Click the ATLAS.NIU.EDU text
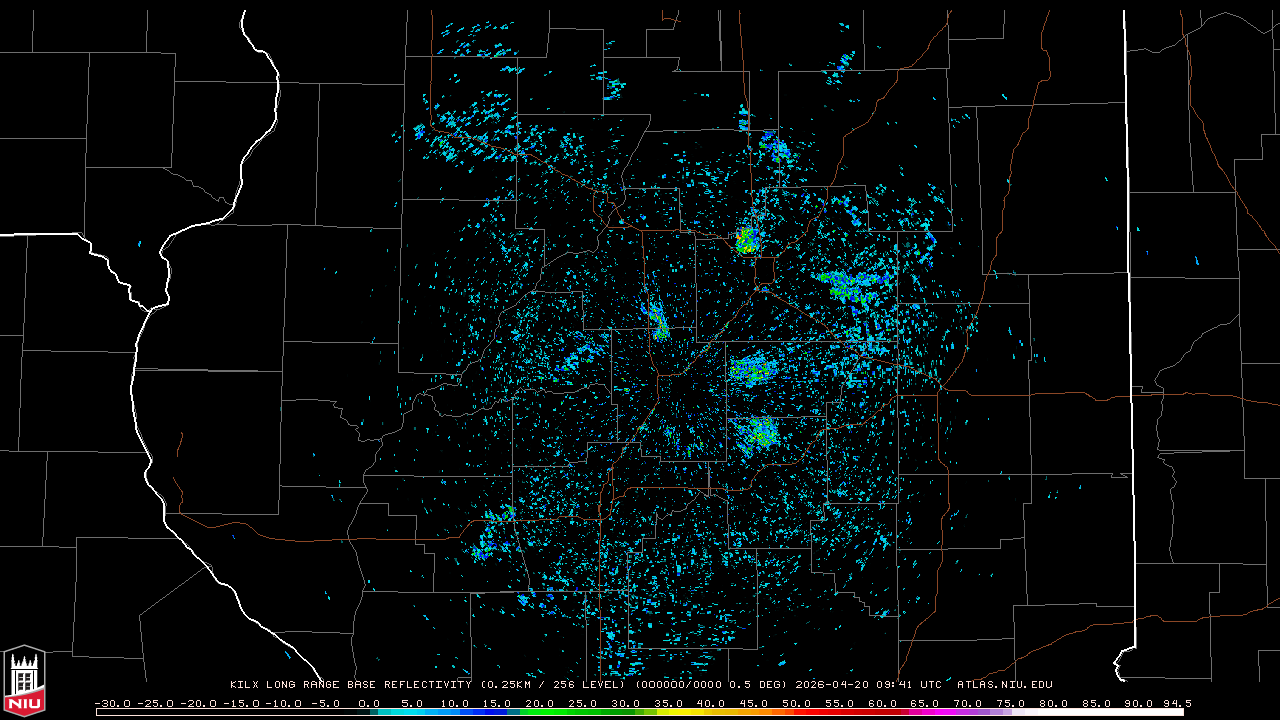 [x=1004, y=685]
